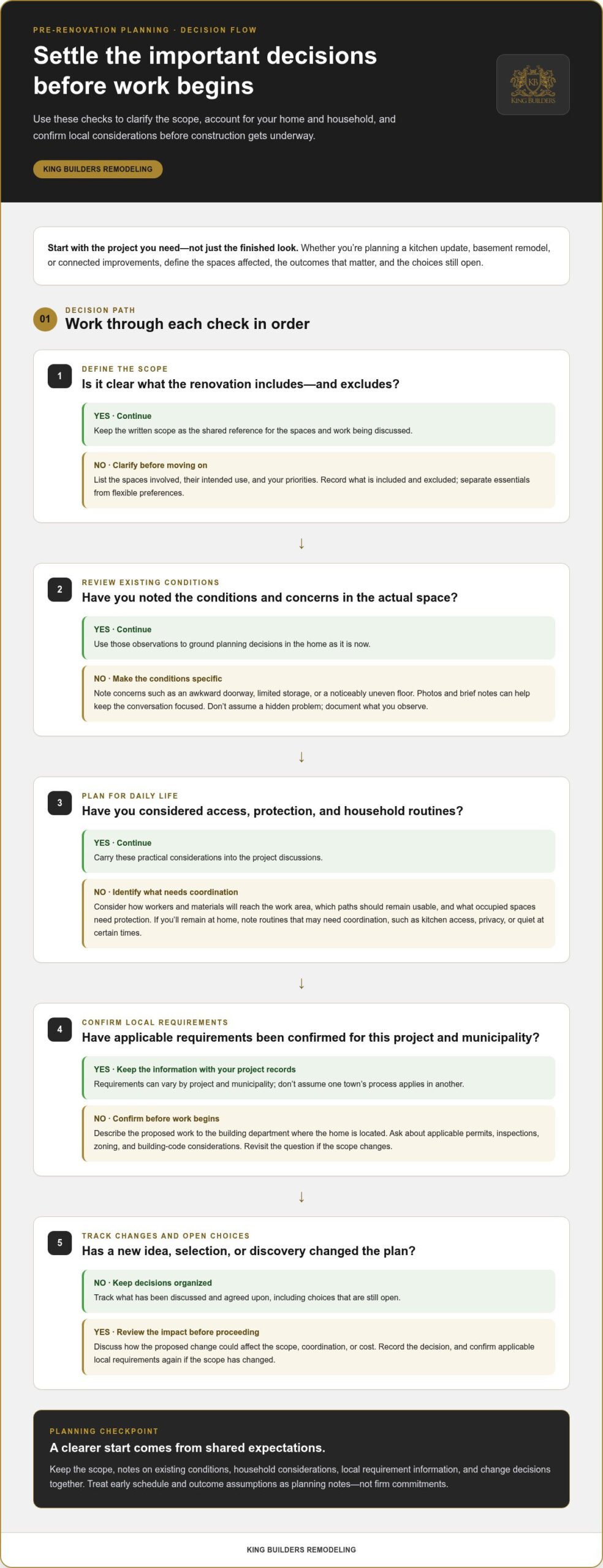Click the down arrow below step 1

(x=301, y=543)
